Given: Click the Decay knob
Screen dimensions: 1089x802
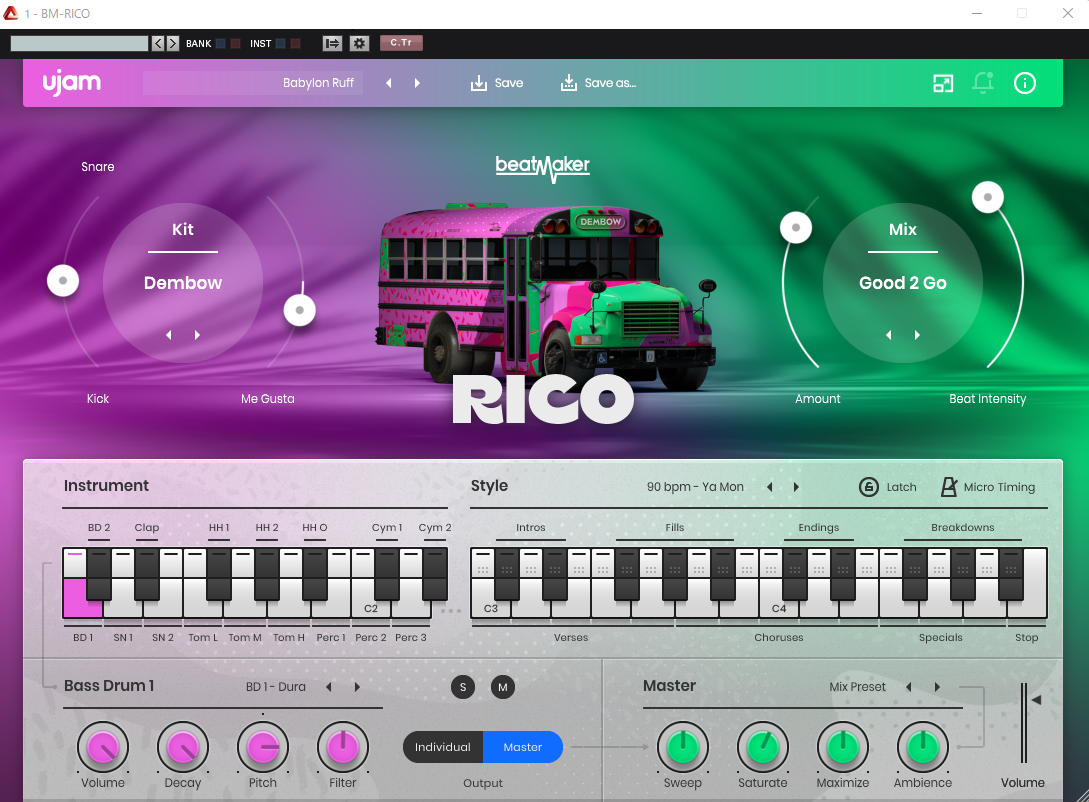Looking at the screenshot, I should click(183, 748).
